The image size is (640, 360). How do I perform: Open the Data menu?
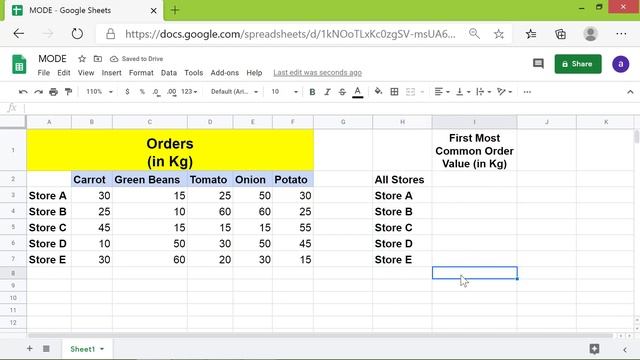click(169, 73)
